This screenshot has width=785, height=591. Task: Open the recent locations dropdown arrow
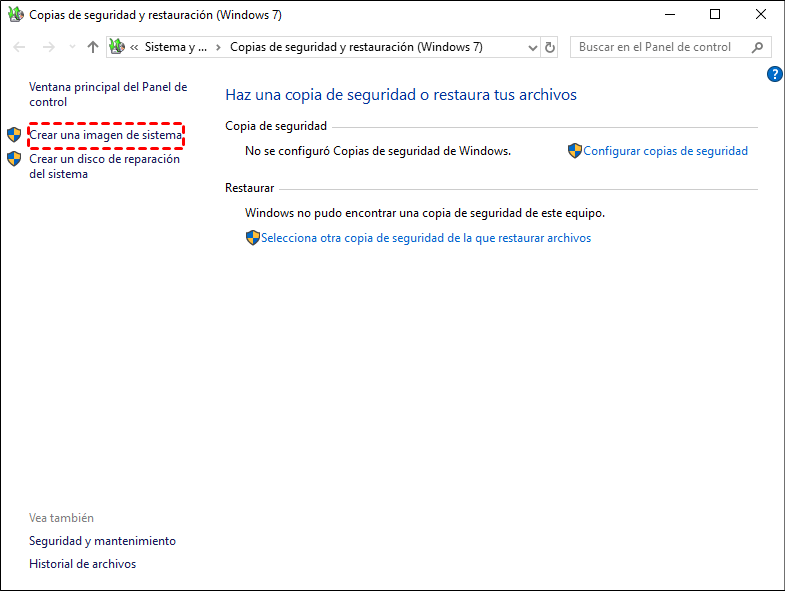point(72,47)
